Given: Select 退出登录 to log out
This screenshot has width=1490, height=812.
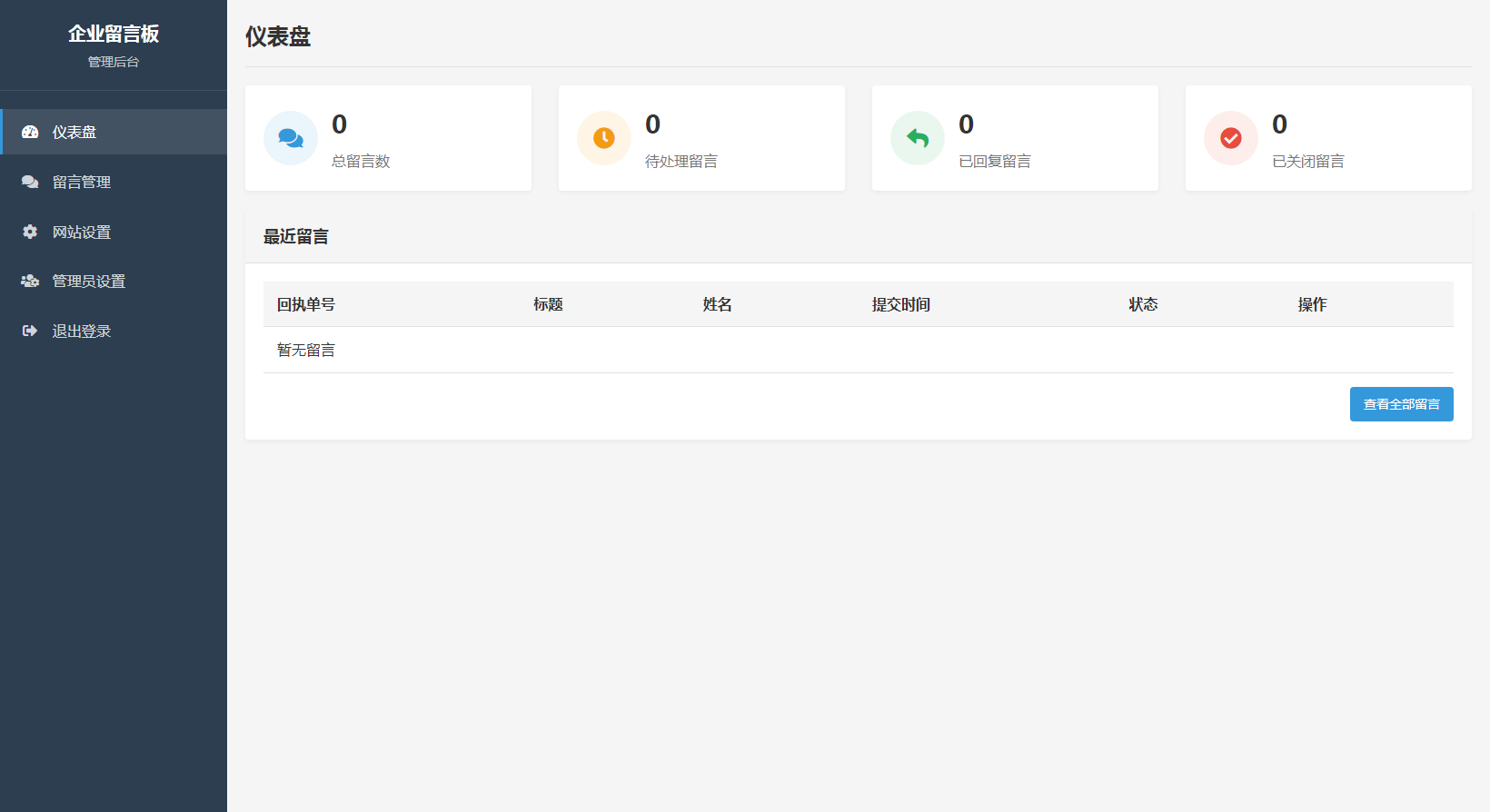Looking at the screenshot, I should pos(82,332).
